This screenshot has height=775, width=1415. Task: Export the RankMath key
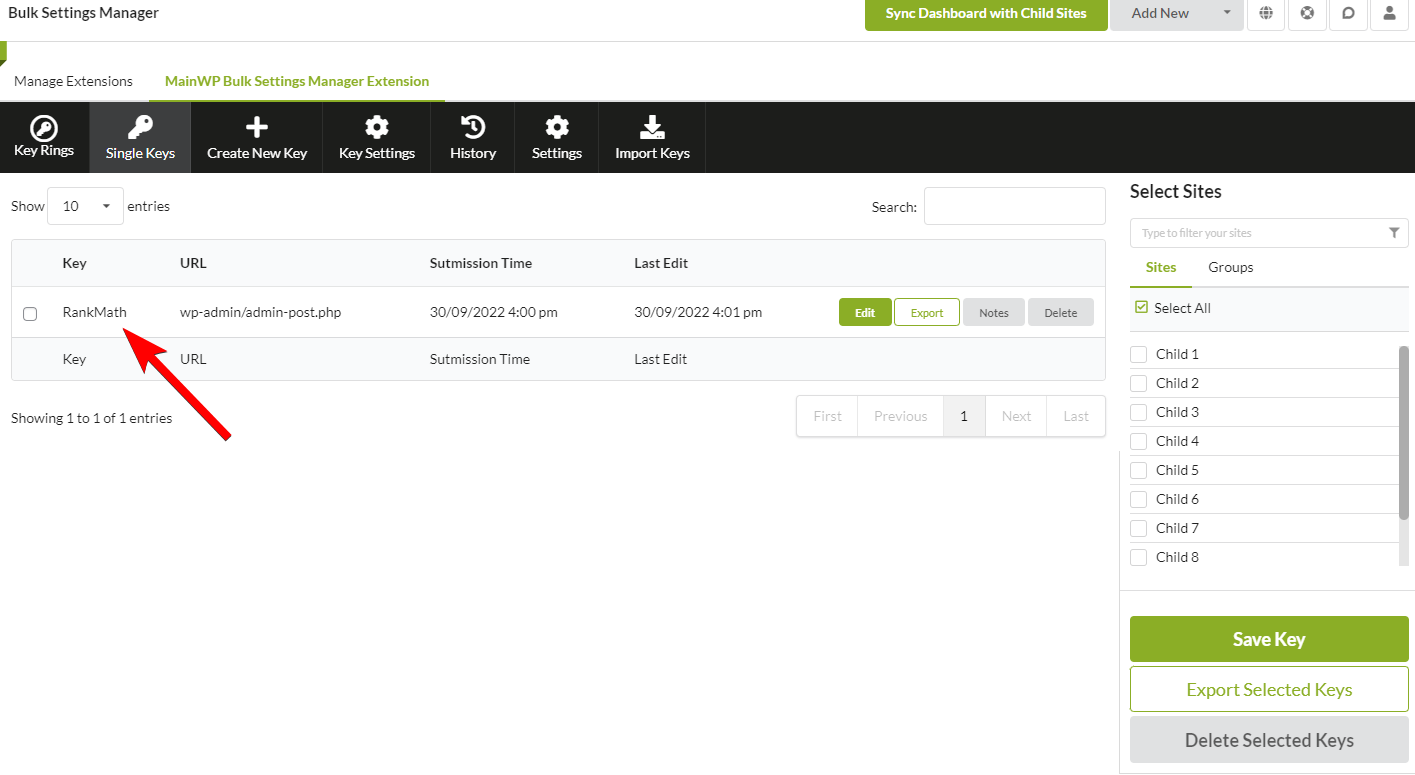coord(927,313)
